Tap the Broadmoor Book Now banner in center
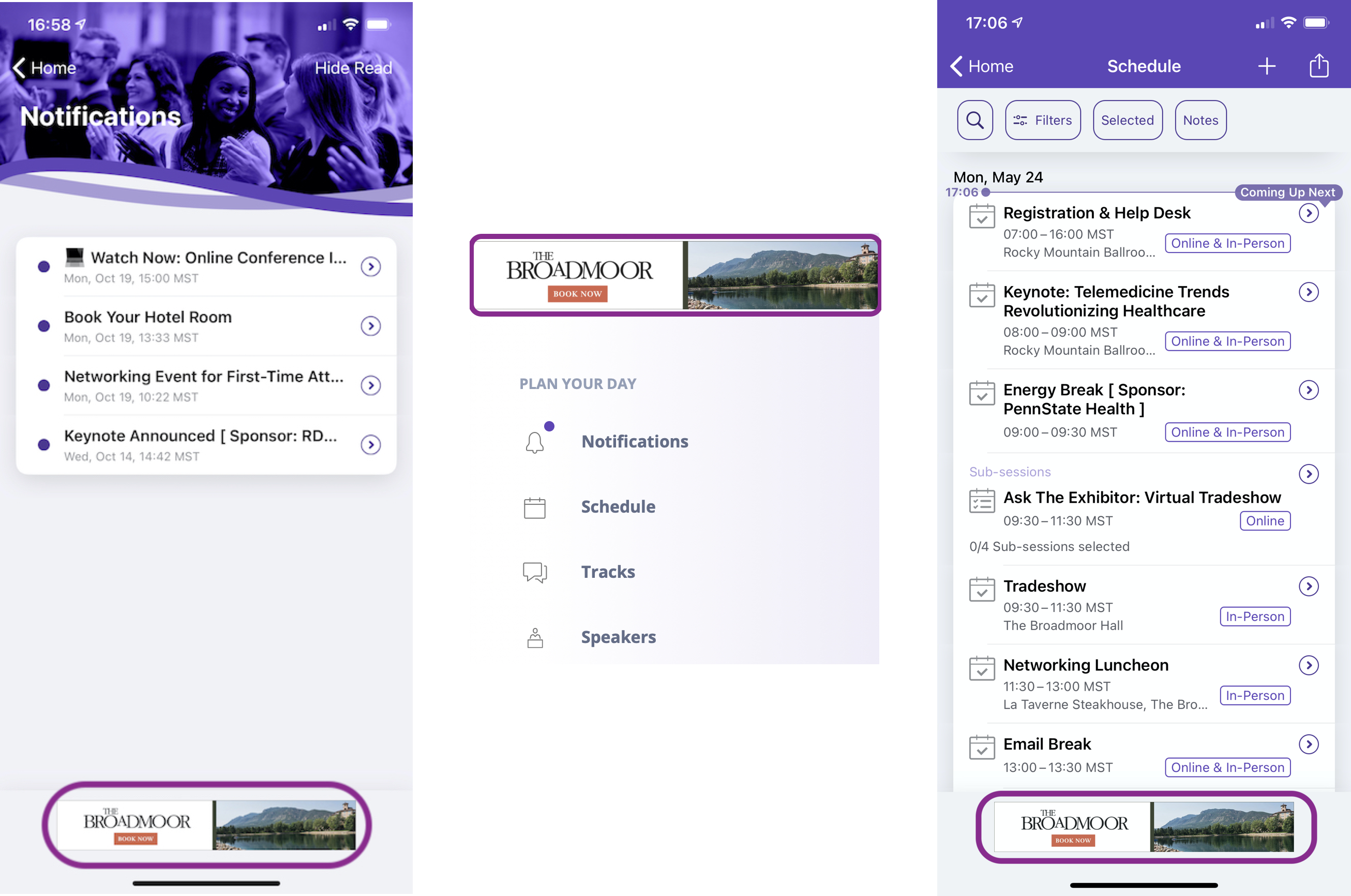This screenshot has height=896, width=1351. (x=675, y=275)
